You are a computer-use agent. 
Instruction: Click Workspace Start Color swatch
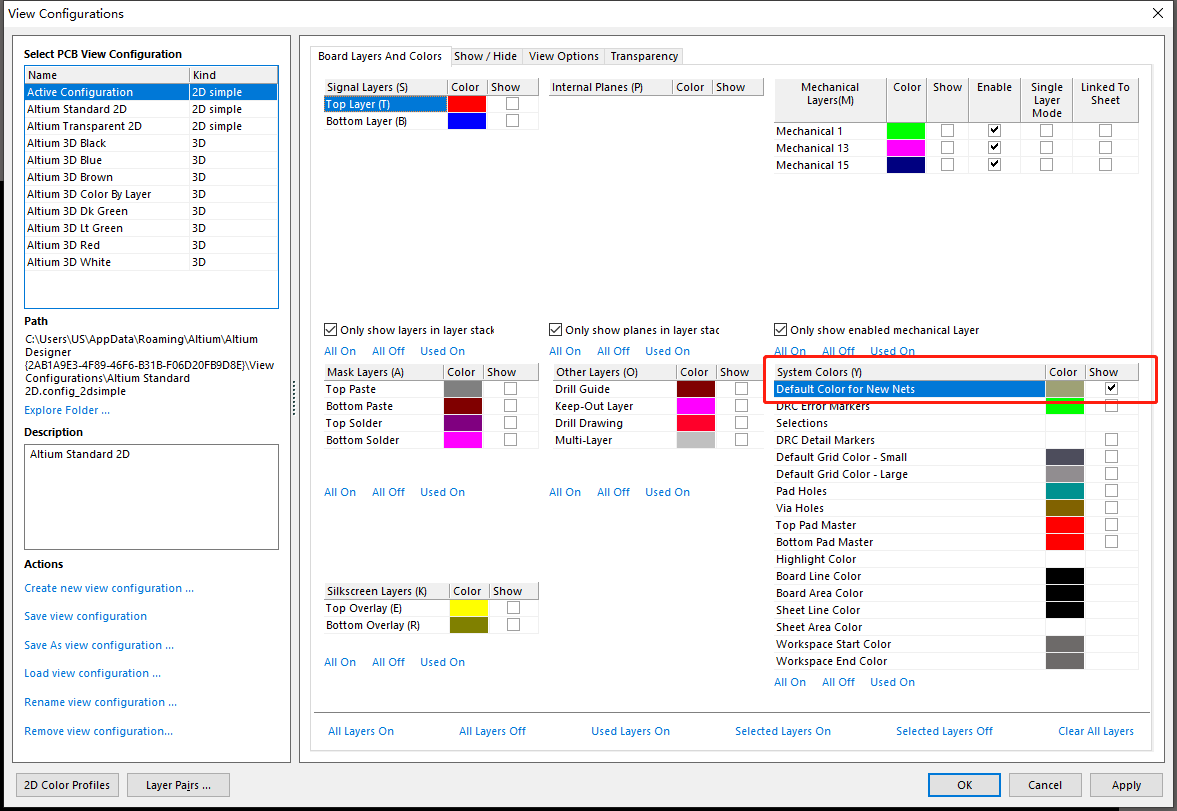(x=1065, y=644)
